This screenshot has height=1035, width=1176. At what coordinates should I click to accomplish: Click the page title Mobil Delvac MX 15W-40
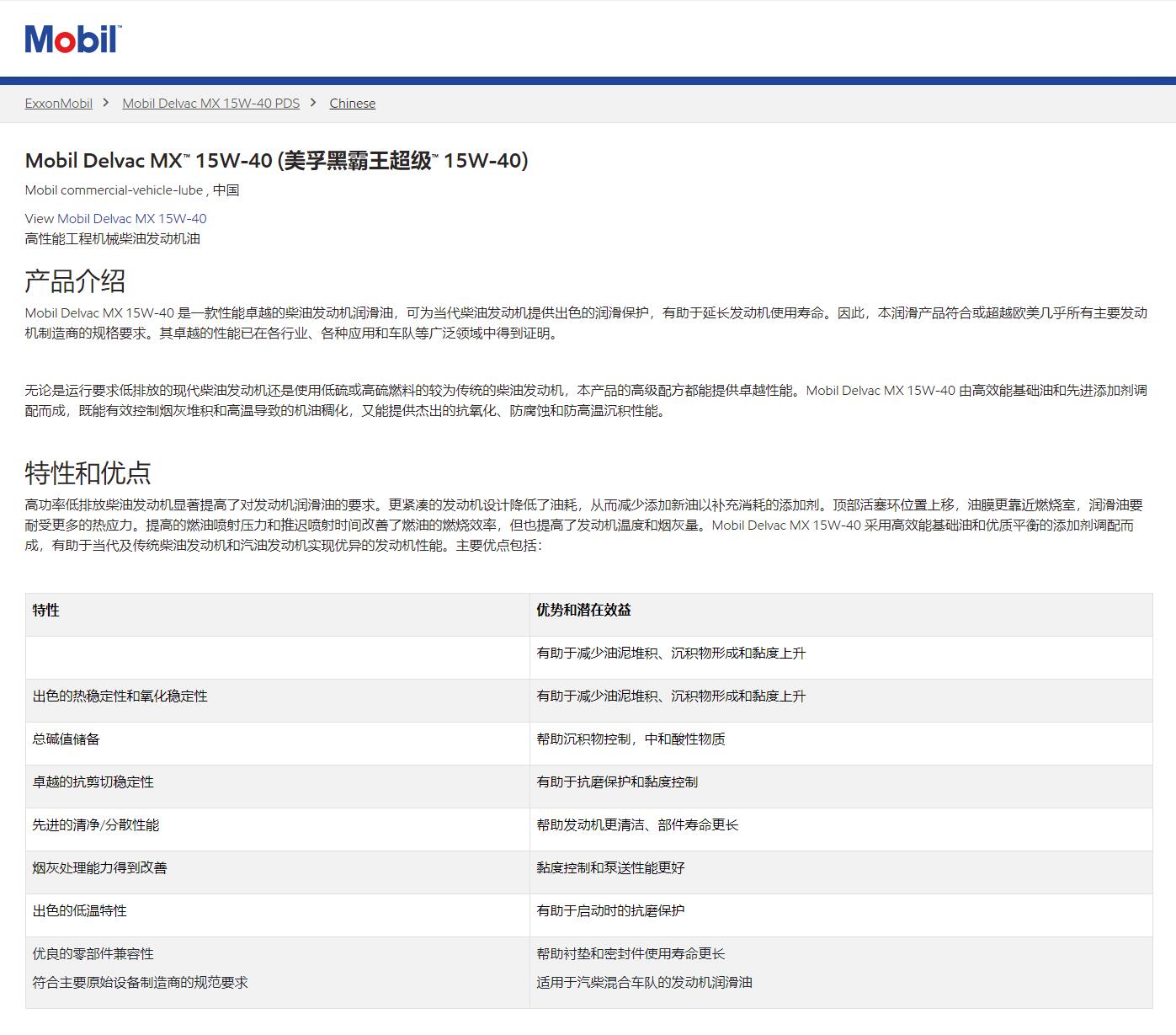(x=277, y=161)
